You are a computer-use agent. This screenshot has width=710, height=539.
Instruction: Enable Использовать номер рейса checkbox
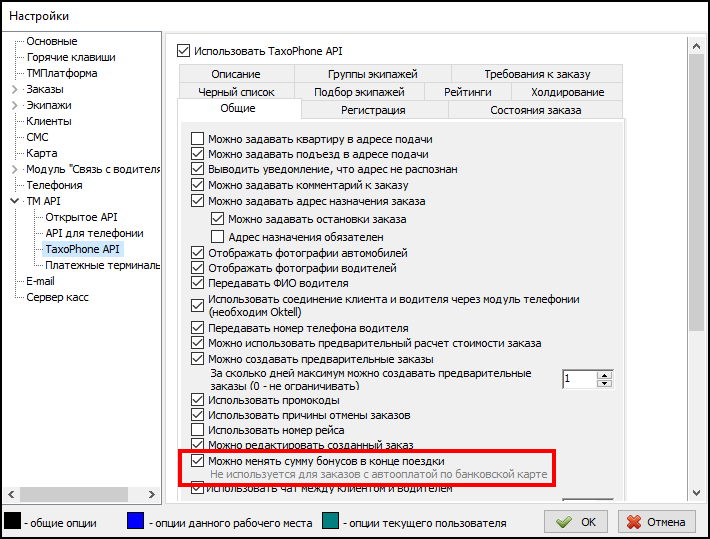(x=198, y=429)
